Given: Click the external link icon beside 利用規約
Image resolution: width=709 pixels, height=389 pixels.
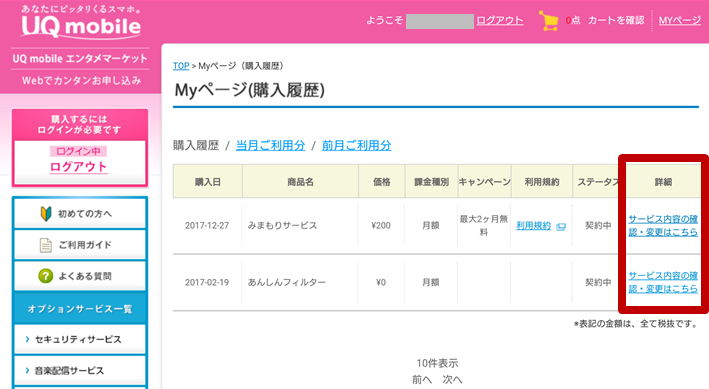Looking at the screenshot, I should 561,227.
